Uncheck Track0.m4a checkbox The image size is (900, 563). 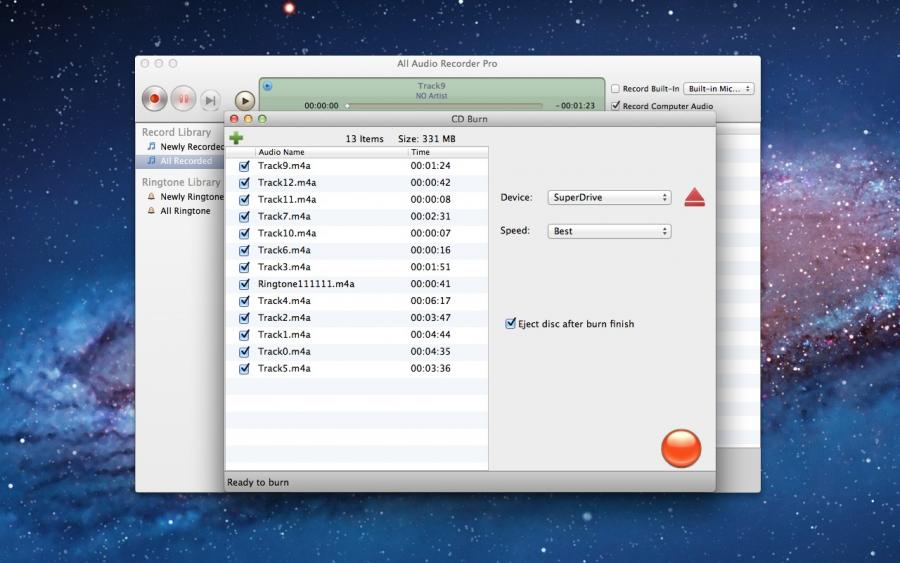click(x=245, y=352)
